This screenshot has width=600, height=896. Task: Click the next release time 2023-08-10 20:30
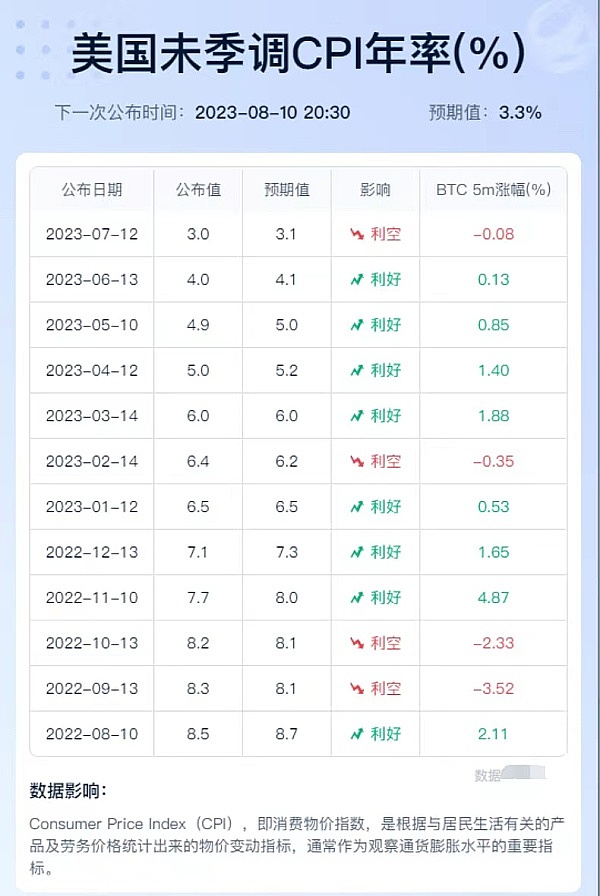tap(273, 113)
